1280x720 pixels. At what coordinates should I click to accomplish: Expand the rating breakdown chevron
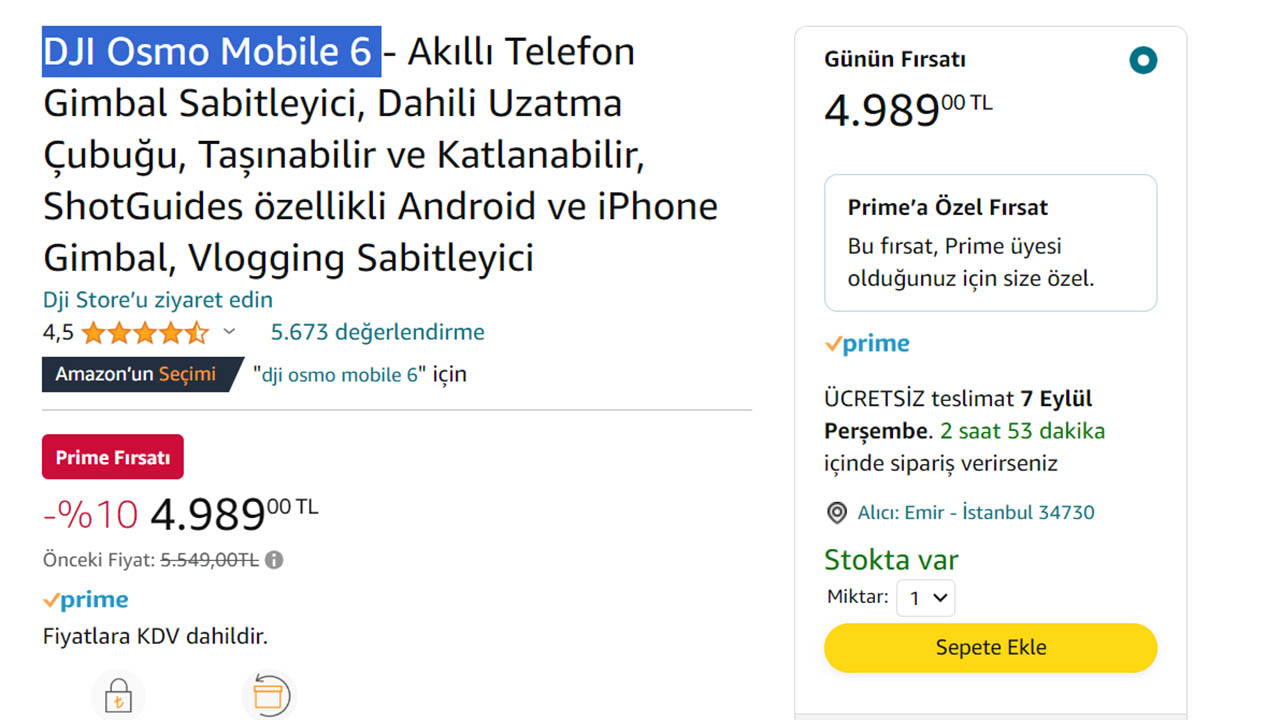point(229,332)
